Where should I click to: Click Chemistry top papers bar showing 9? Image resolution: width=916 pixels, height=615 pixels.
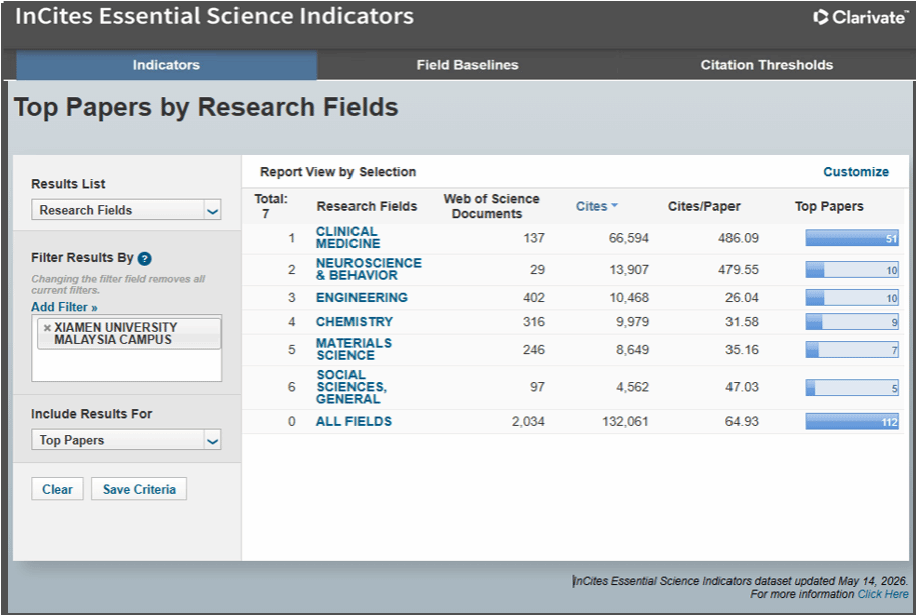click(852, 322)
